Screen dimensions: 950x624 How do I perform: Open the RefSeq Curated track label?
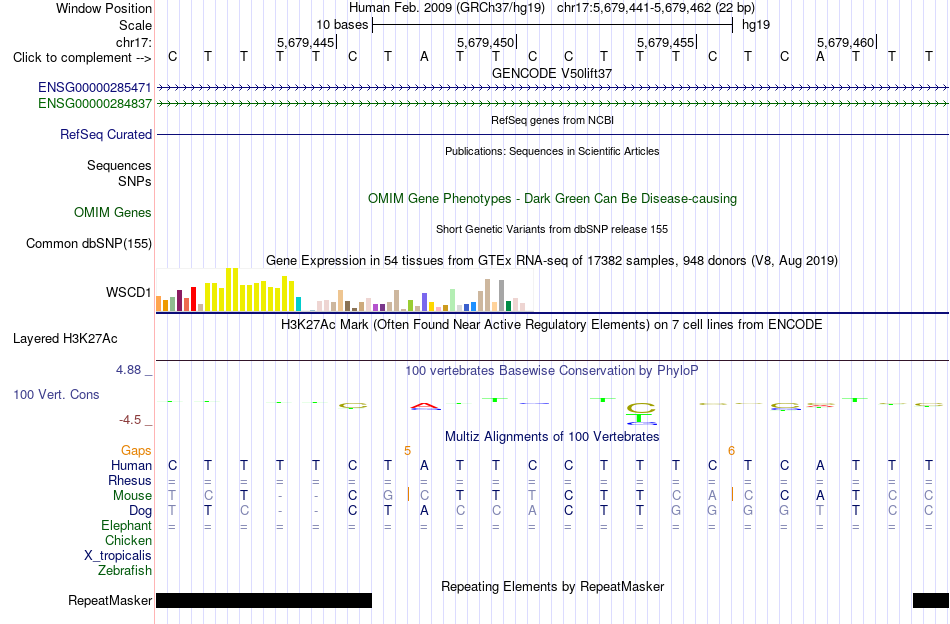106,134
